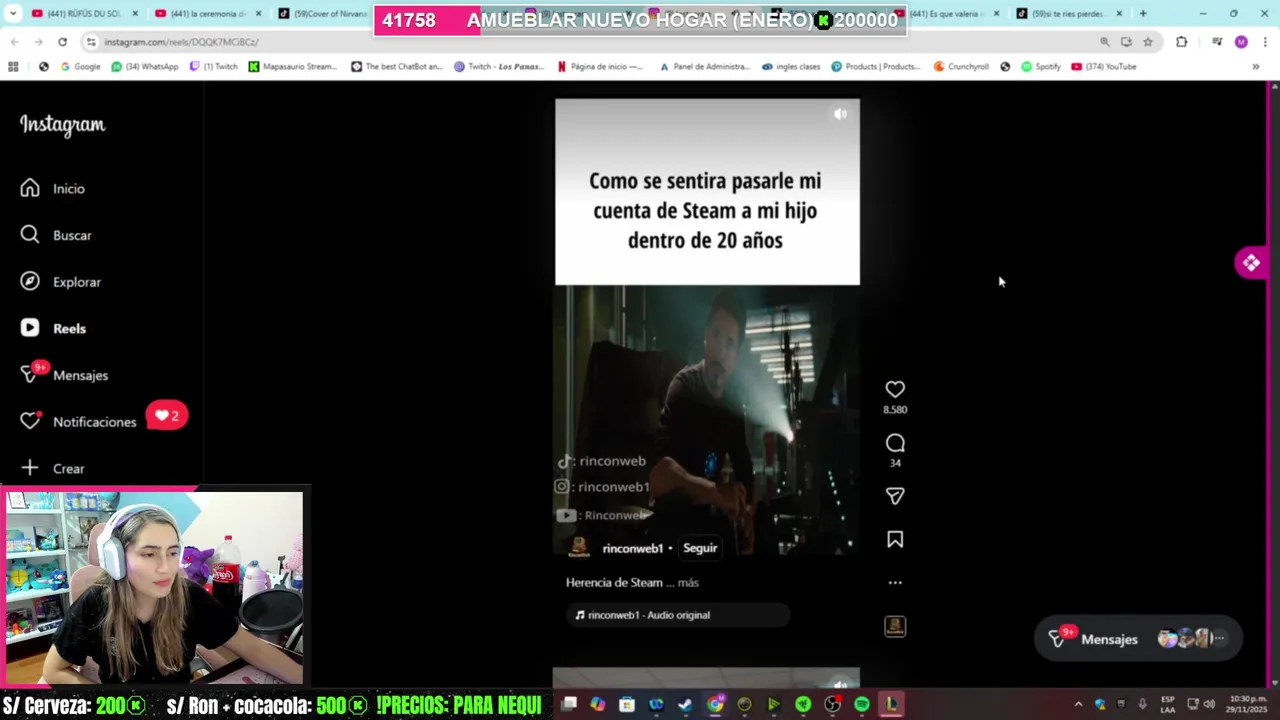The height and width of the screenshot is (720, 1280).
Task: Switch to 'si te ríes pierdes' tab
Action: click(x=1069, y=14)
